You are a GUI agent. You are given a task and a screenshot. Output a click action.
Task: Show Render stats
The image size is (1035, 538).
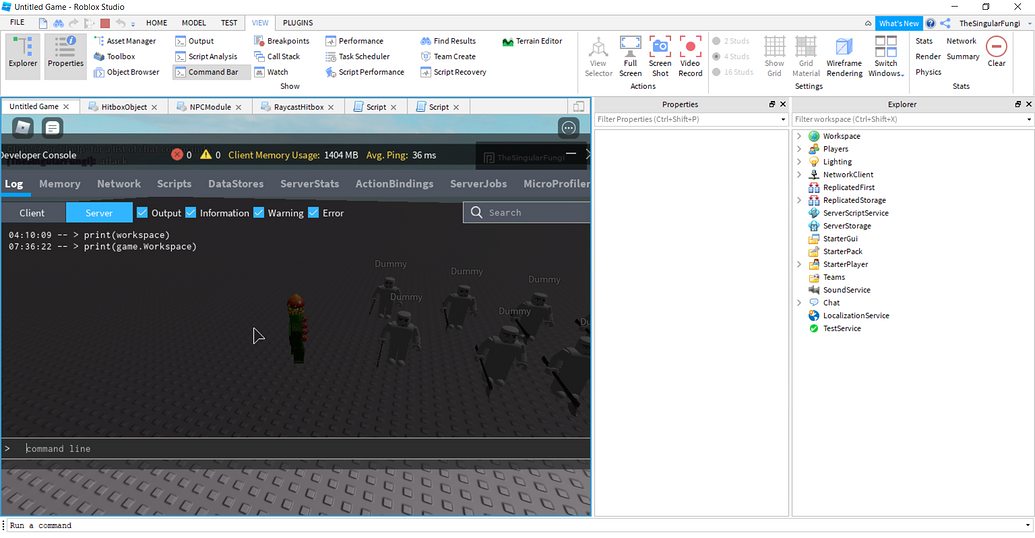coord(928,57)
